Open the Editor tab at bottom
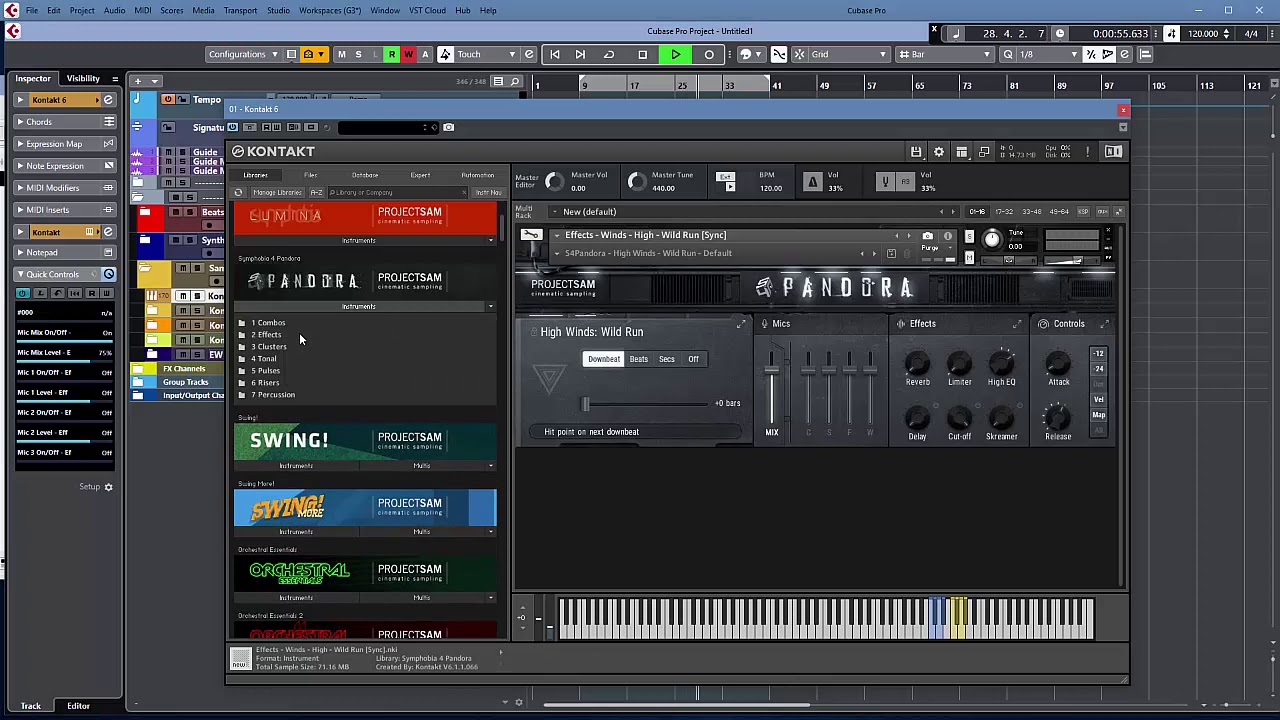This screenshot has width=1280, height=720. (78, 706)
